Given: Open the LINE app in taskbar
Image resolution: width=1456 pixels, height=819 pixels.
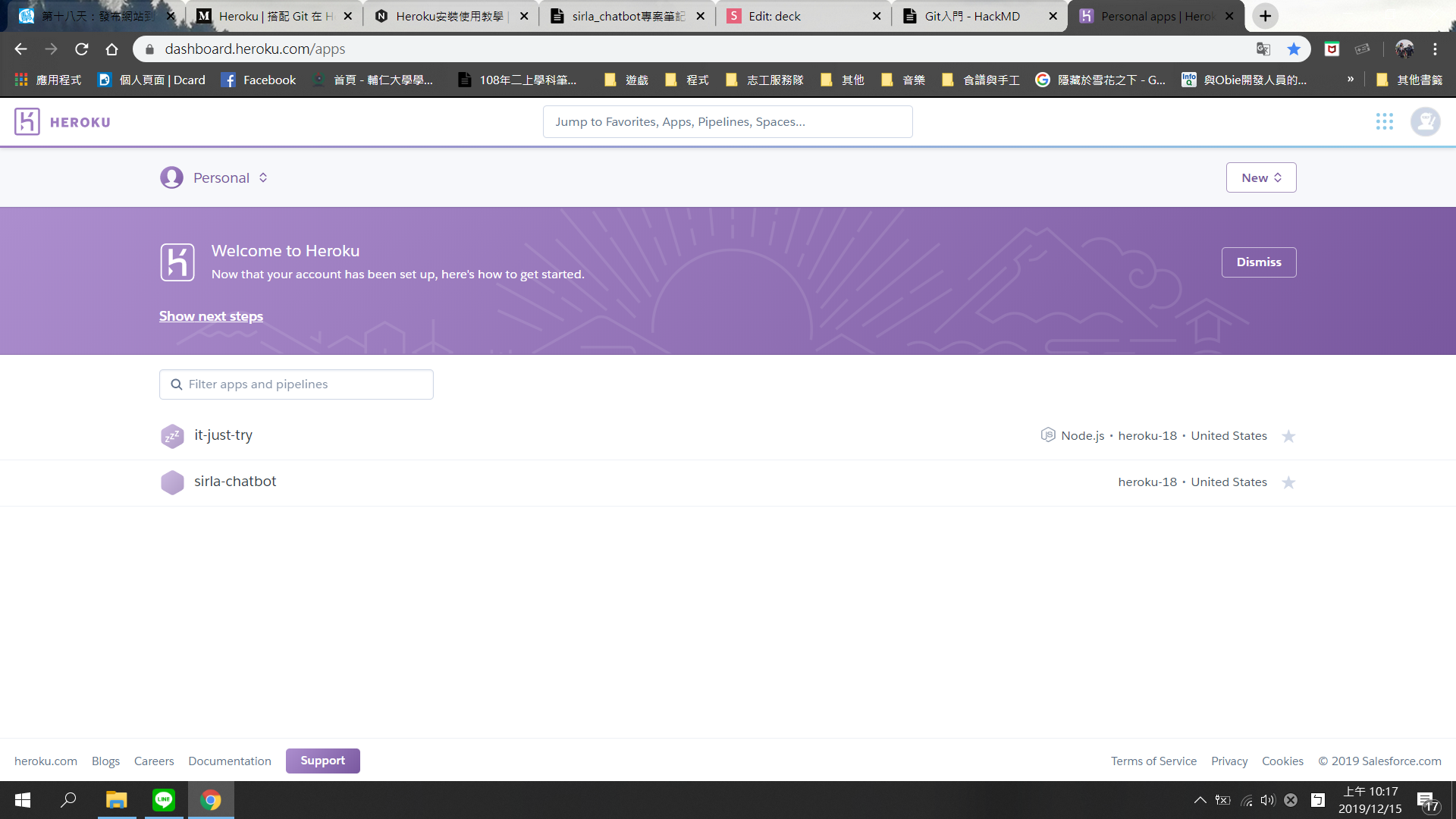Looking at the screenshot, I should tap(164, 800).
